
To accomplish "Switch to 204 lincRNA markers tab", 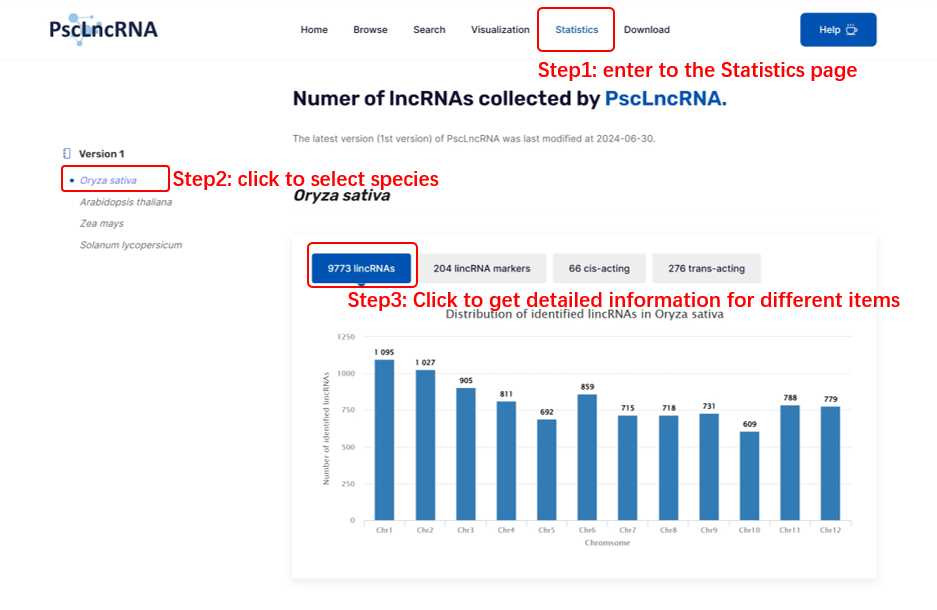I will click(x=482, y=268).
